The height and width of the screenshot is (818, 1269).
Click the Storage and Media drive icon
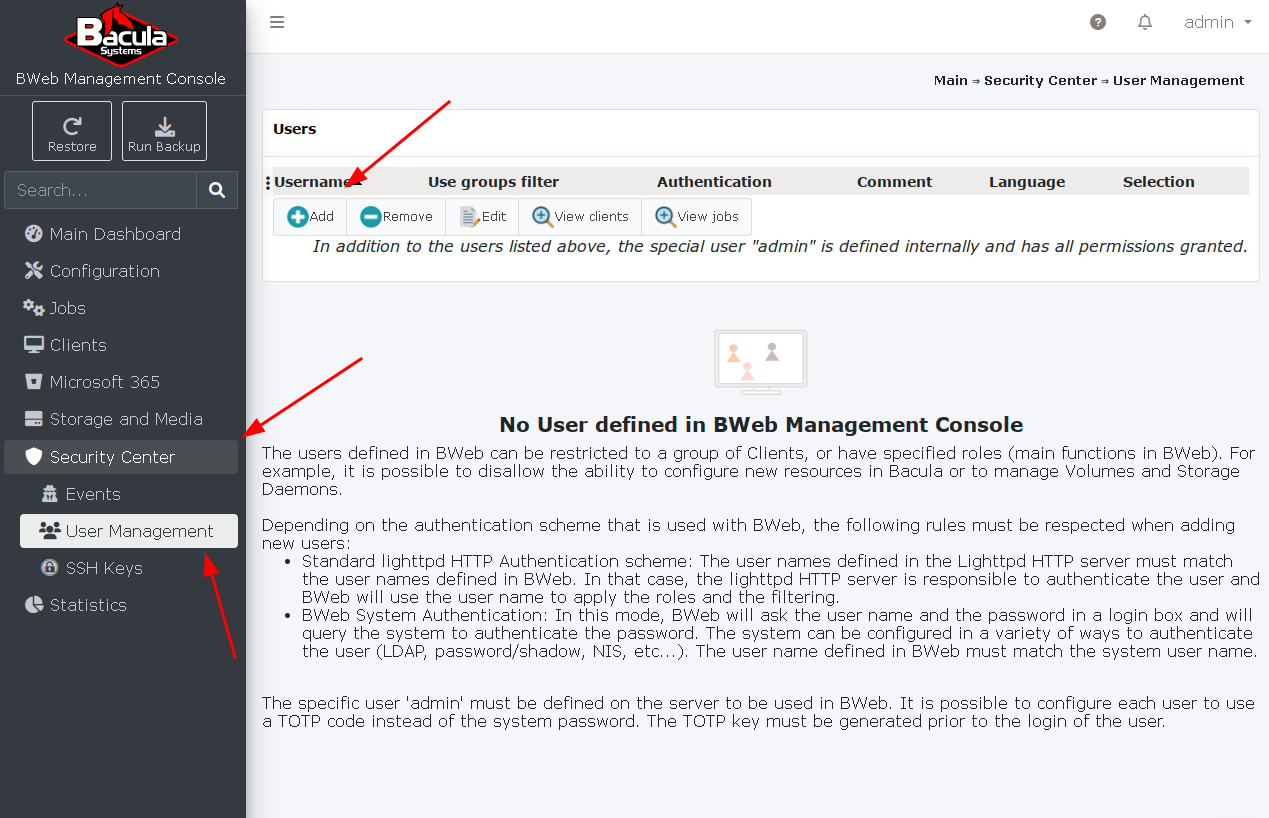[x=34, y=419]
